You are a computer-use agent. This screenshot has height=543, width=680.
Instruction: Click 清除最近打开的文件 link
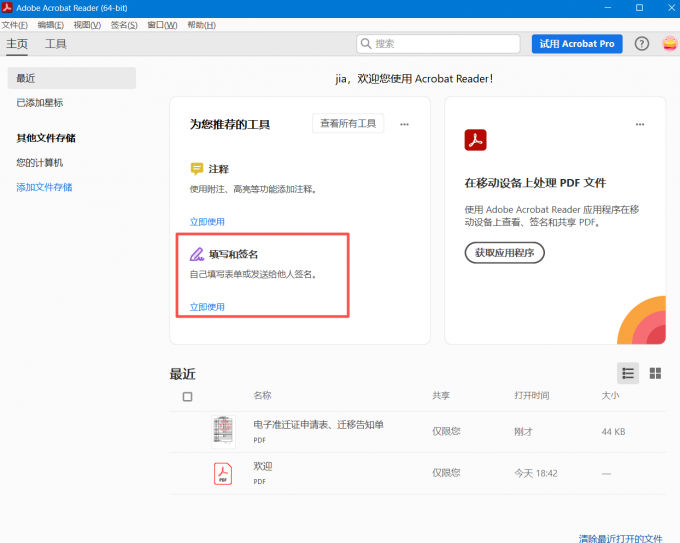(x=620, y=538)
